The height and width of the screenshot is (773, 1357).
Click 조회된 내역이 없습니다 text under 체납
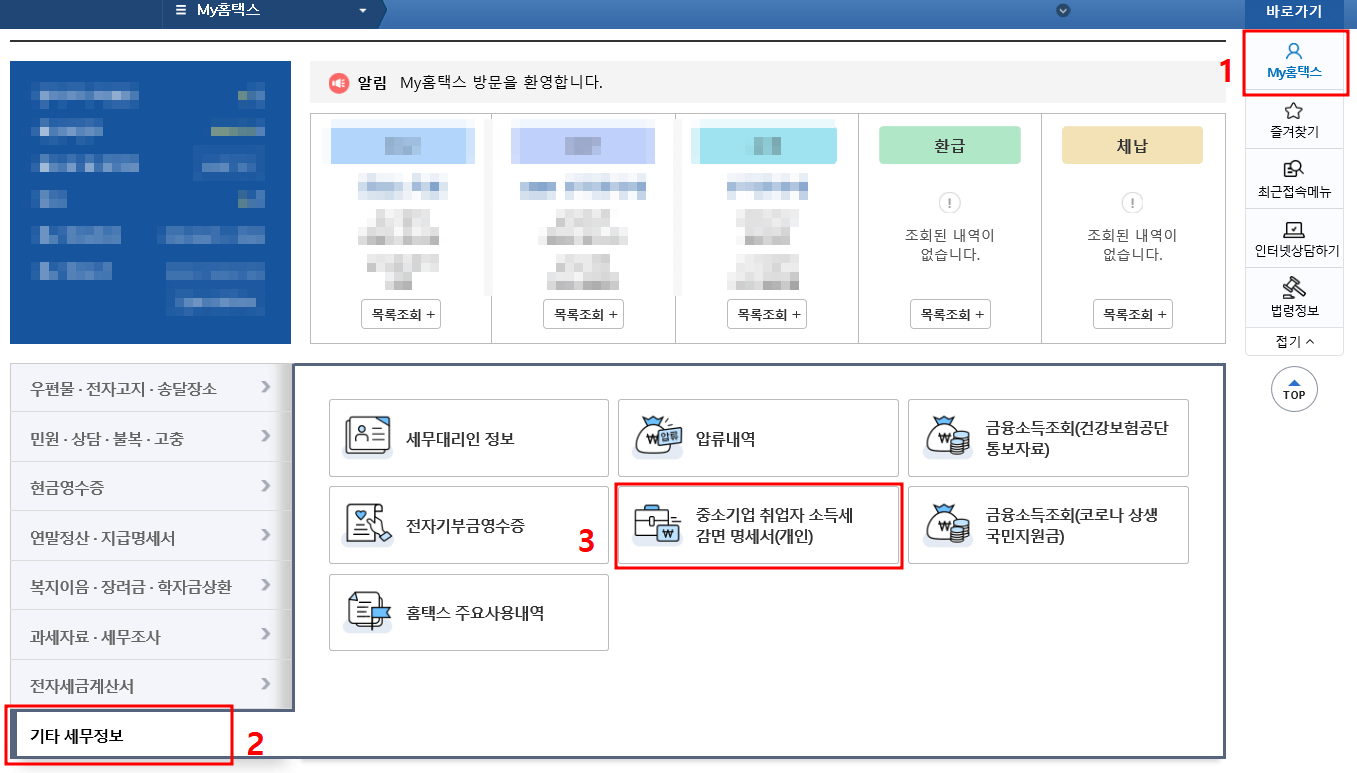(1132, 245)
